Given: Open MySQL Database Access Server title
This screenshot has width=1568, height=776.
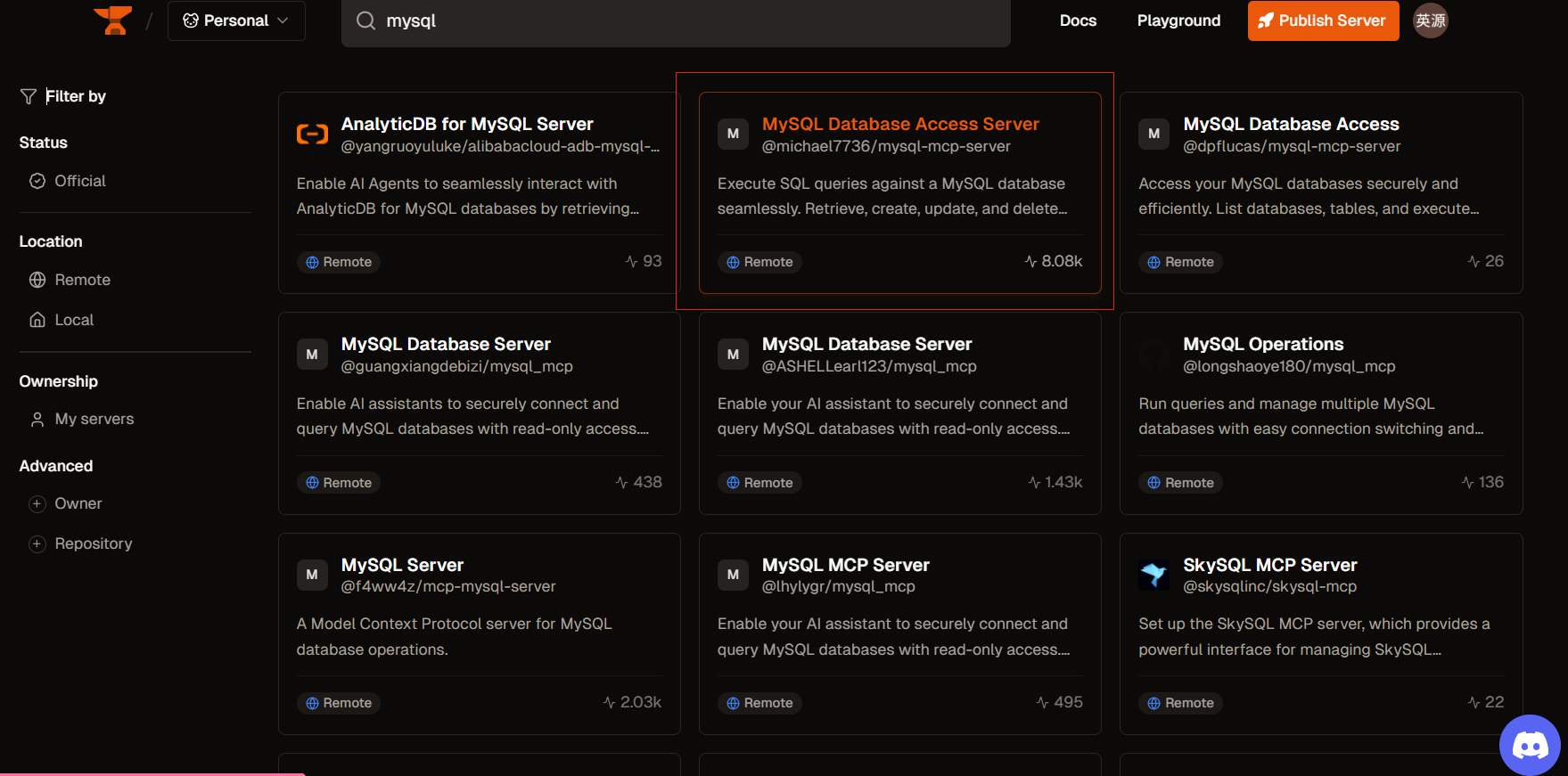Looking at the screenshot, I should [900, 124].
